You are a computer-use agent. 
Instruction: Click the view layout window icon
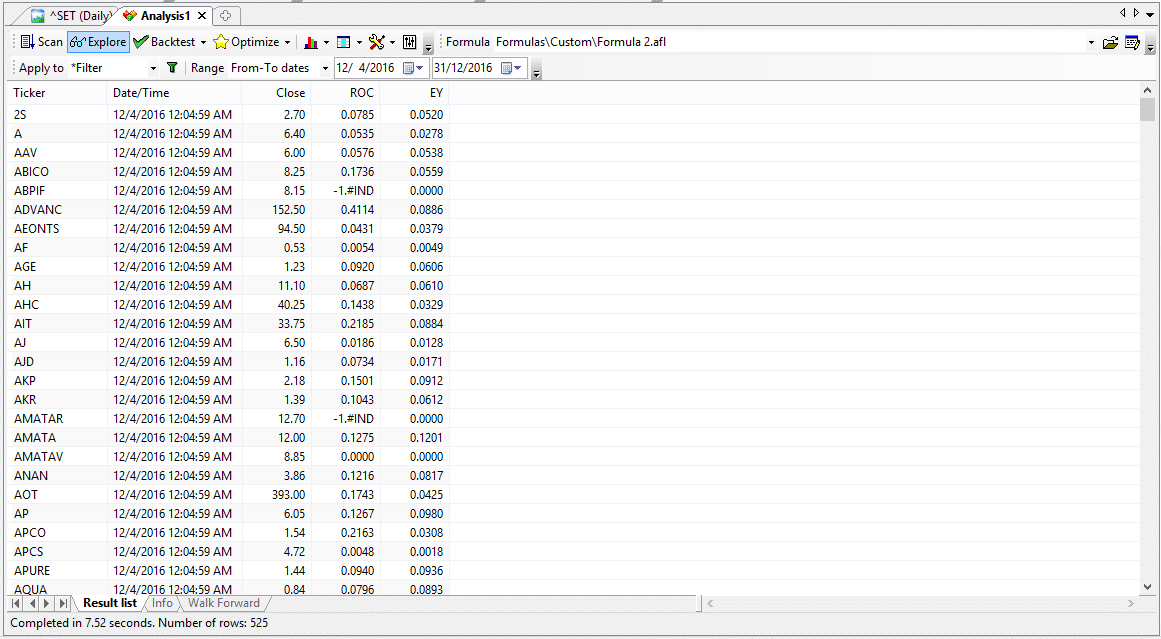pos(343,42)
